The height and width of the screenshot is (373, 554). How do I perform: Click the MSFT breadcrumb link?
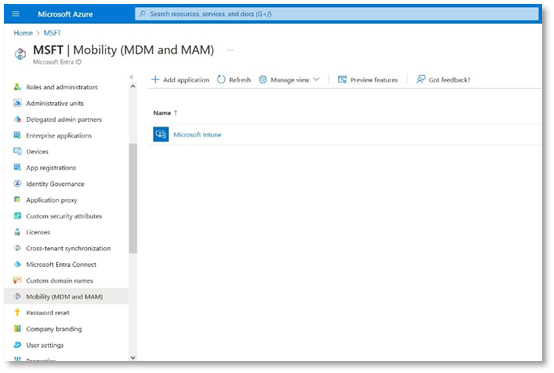(x=52, y=33)
